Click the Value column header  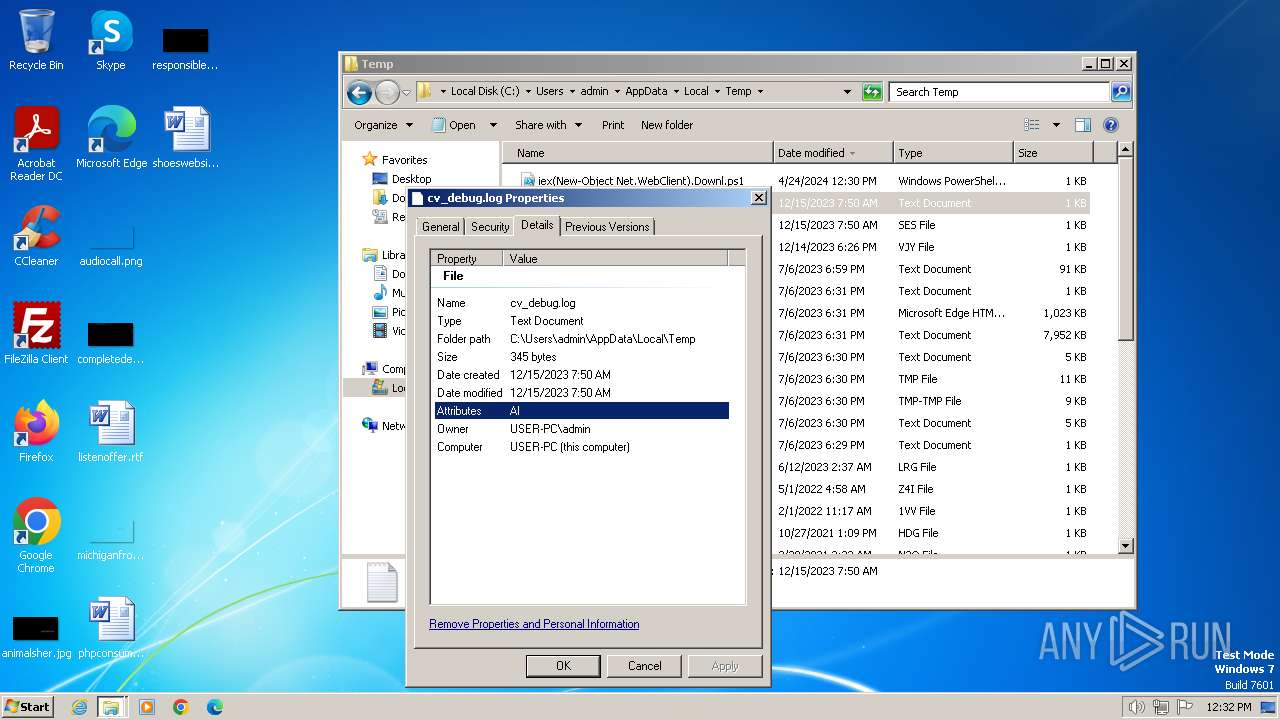(x=616, y=258)
